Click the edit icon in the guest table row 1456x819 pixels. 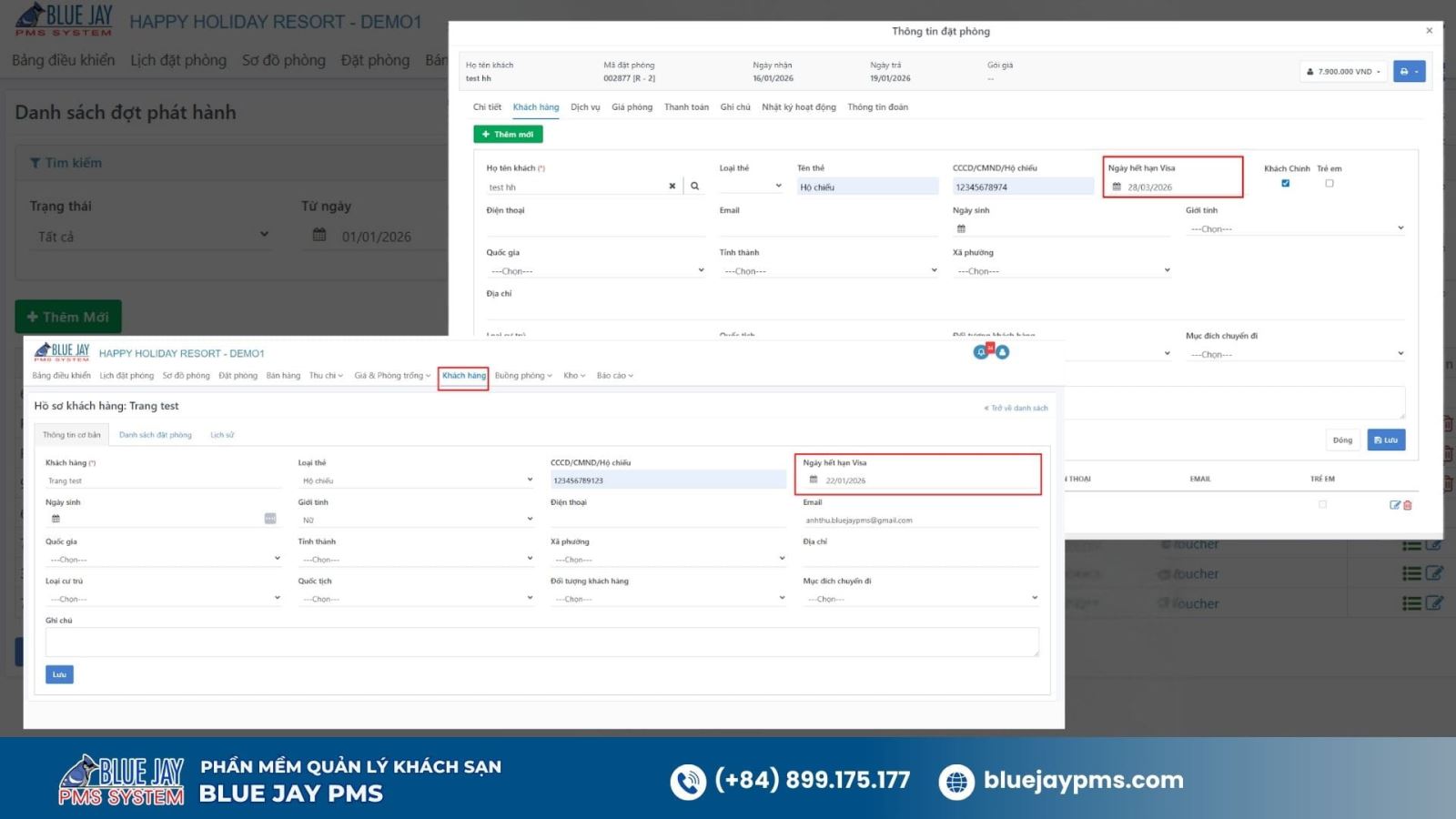(1394, 505)
